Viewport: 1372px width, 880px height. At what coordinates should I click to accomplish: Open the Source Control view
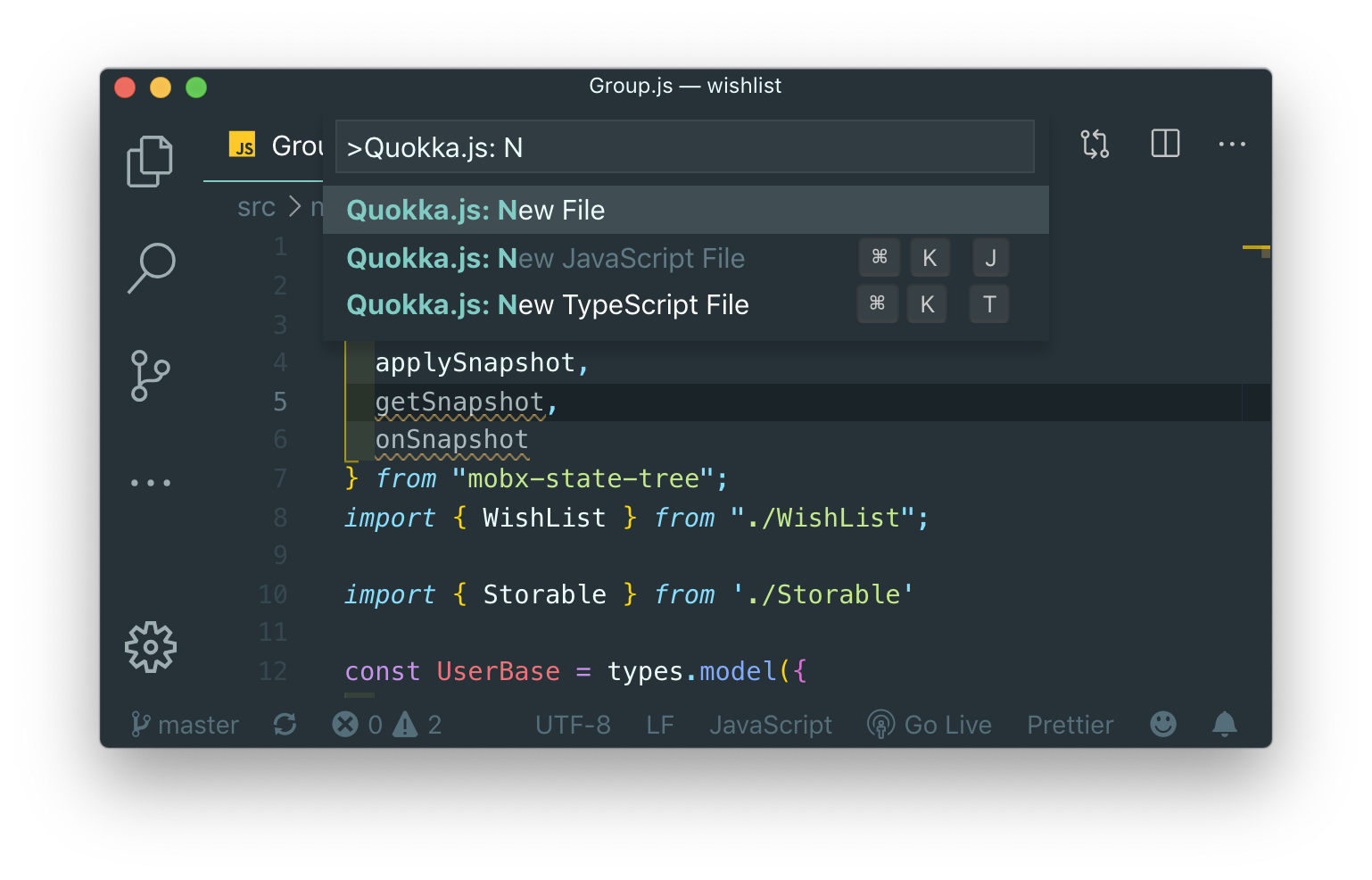pos(150,375)
